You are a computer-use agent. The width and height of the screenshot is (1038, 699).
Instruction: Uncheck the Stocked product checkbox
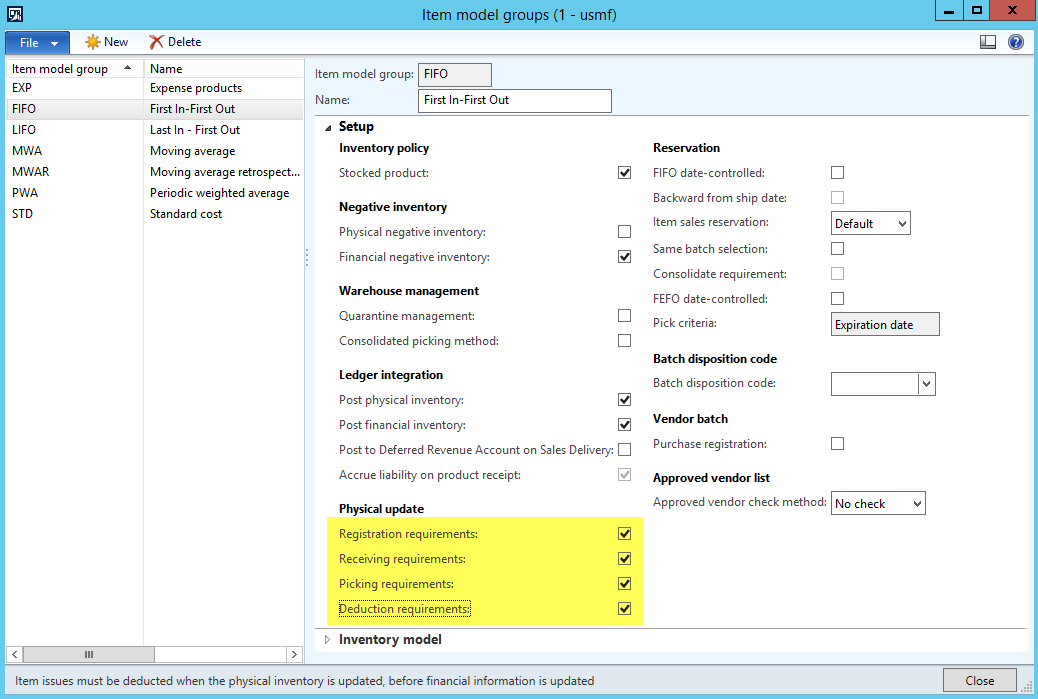(625, 173)
